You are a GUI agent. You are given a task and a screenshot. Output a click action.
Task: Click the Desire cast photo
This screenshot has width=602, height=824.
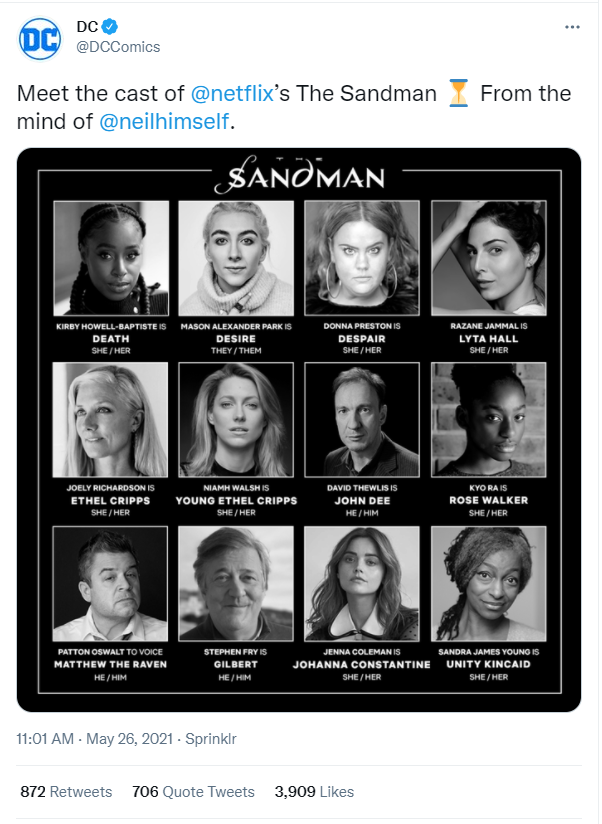click(236, 259)
